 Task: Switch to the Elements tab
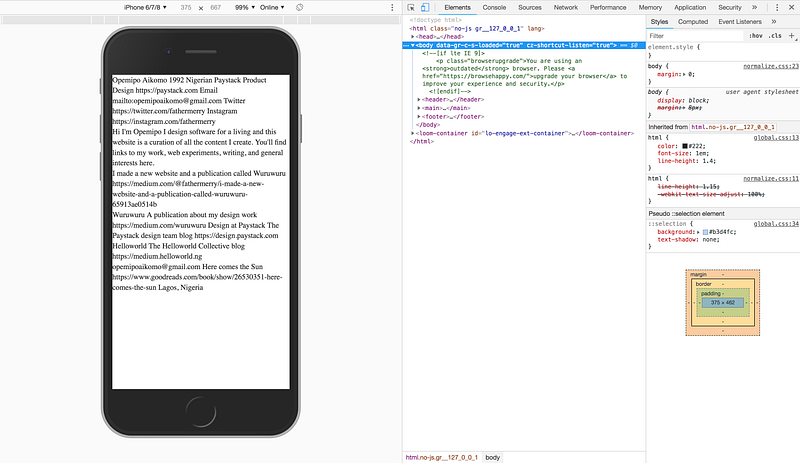point(457,8)
